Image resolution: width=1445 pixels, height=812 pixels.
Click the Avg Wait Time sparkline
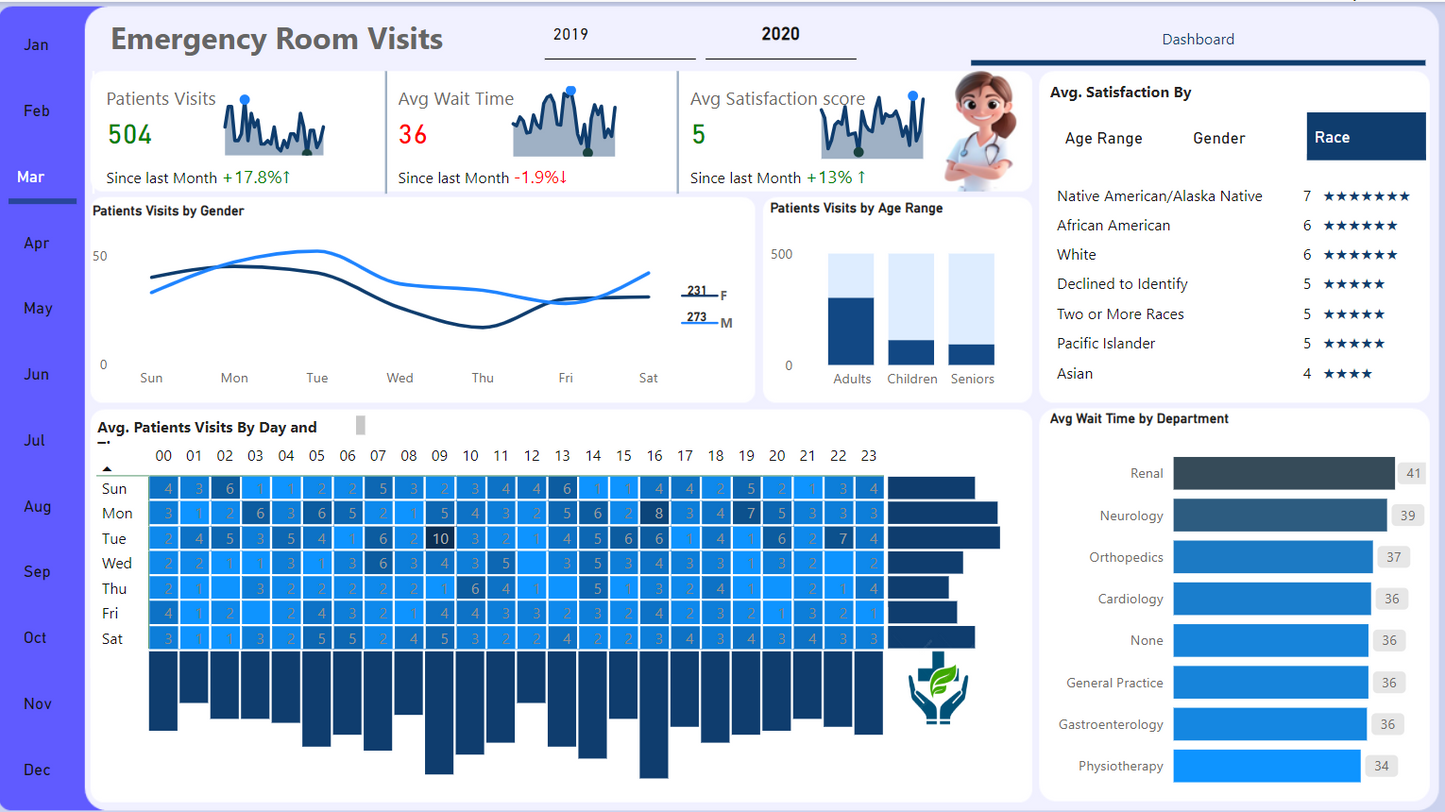pyautogui.click(x=564, y=125)
